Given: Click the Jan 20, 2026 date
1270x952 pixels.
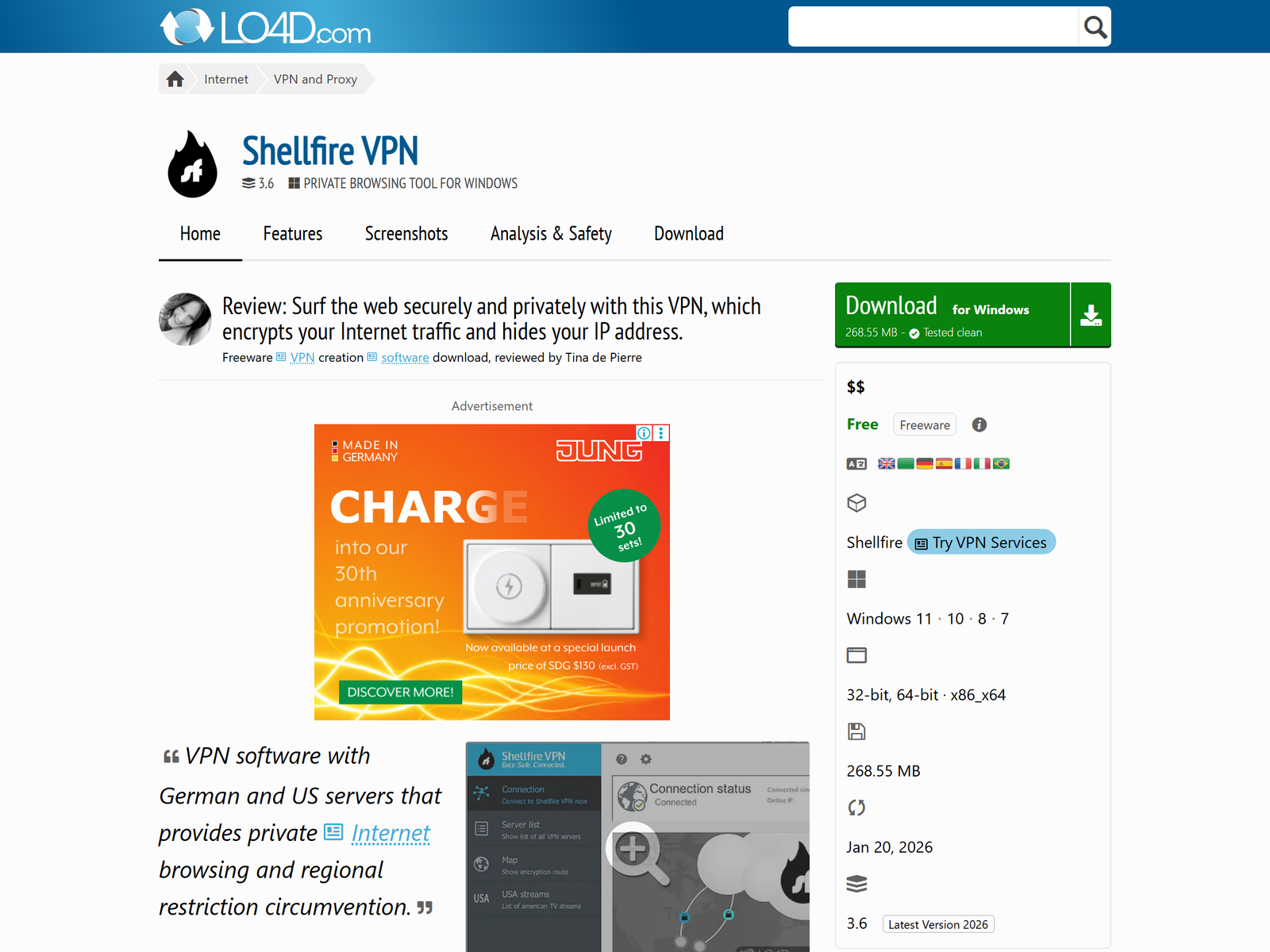Looking at the screenshot, I should coord(890,847).
